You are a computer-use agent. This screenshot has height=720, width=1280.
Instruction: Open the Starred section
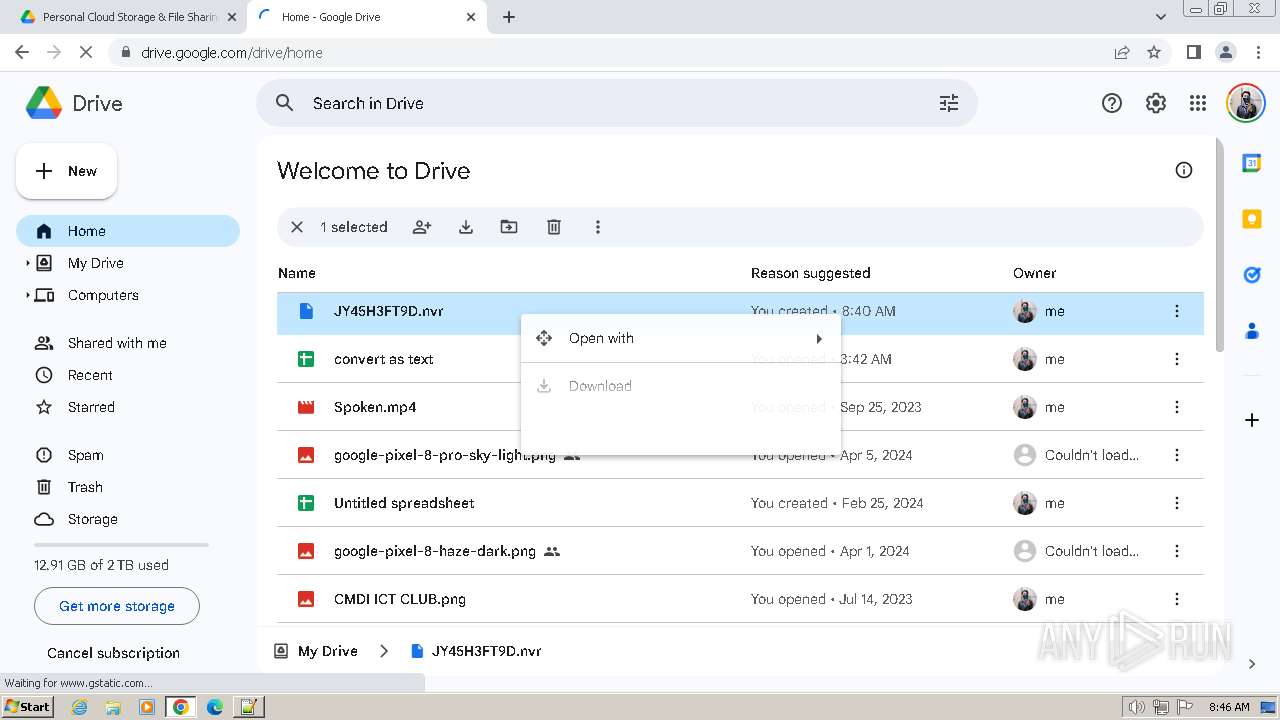pos(91,407)
